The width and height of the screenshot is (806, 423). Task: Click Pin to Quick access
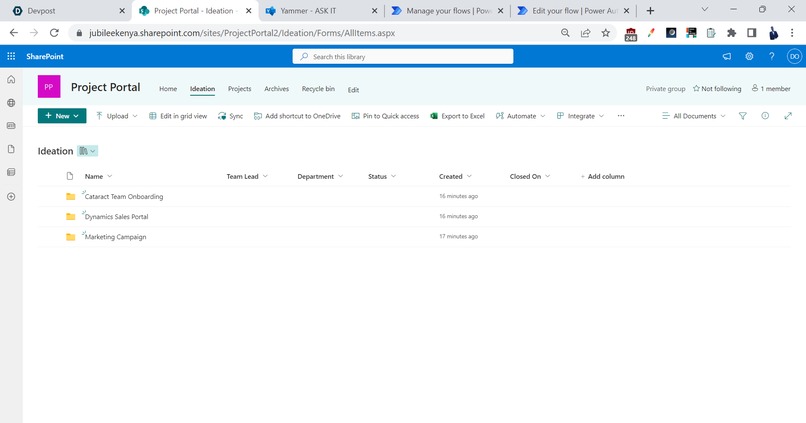385,116
